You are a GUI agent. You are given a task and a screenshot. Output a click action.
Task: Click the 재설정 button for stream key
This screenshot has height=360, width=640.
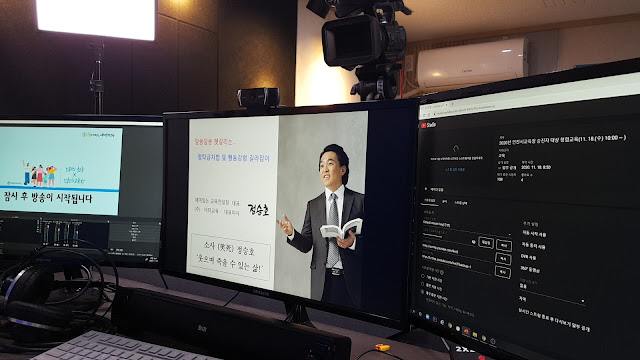click(x=485, y=242)
